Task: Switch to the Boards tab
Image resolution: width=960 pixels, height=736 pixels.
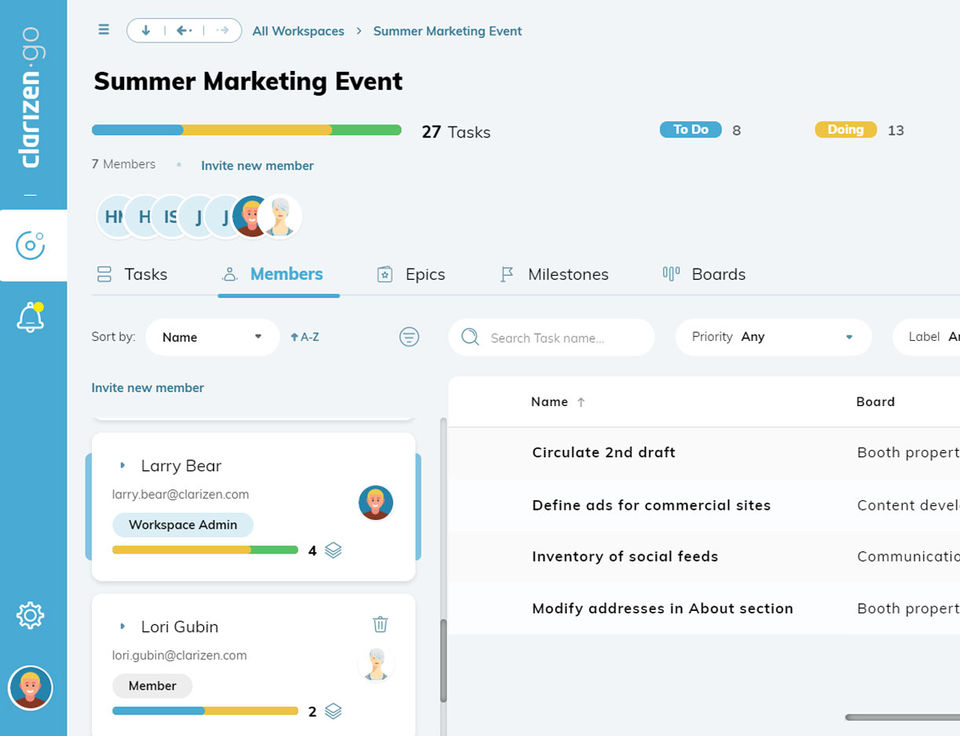Action: pos(704,274)
